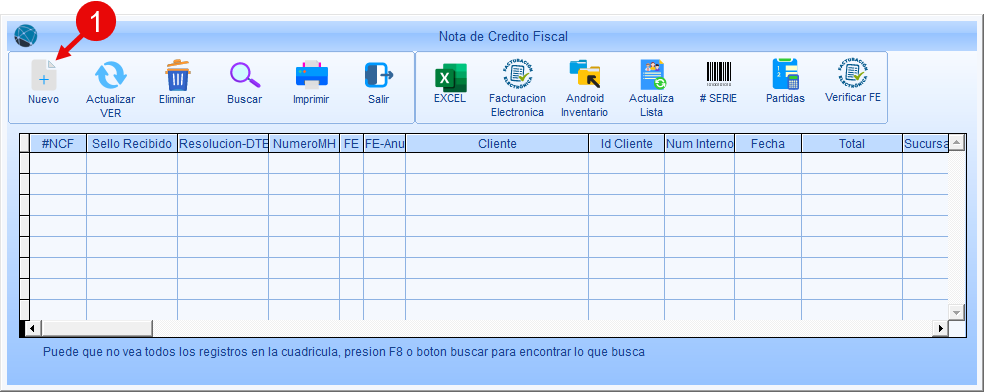Open Facturacion Electronica icon
This screenshot has height=392, width=984.
518,75
